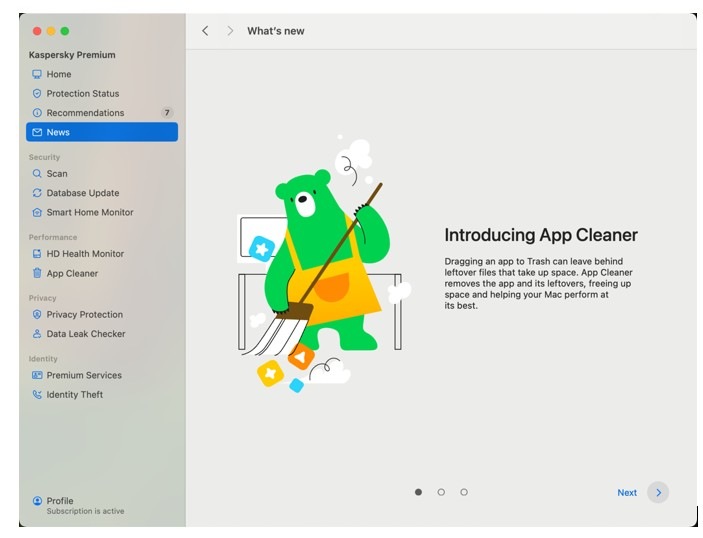
Task: Open the Premium Services section
Action: click(102, 375)
